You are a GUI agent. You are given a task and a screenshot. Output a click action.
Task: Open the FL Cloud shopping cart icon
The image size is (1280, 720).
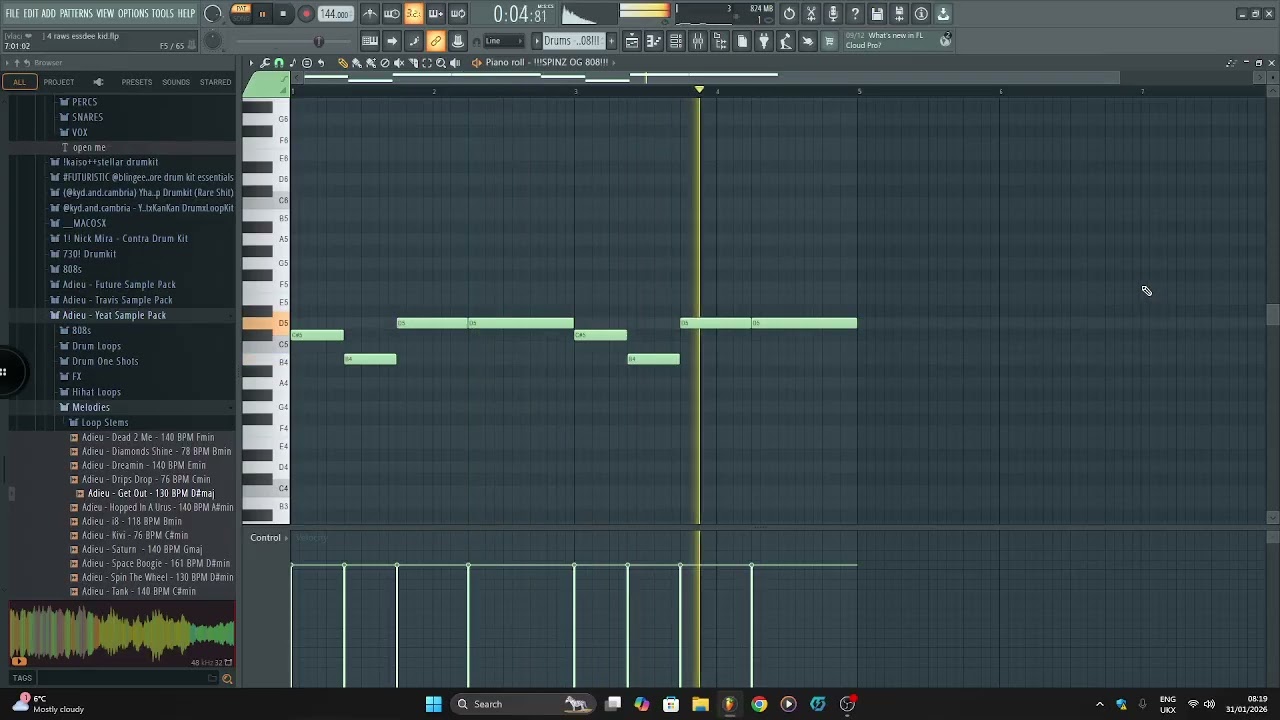[x=829, y=41]
